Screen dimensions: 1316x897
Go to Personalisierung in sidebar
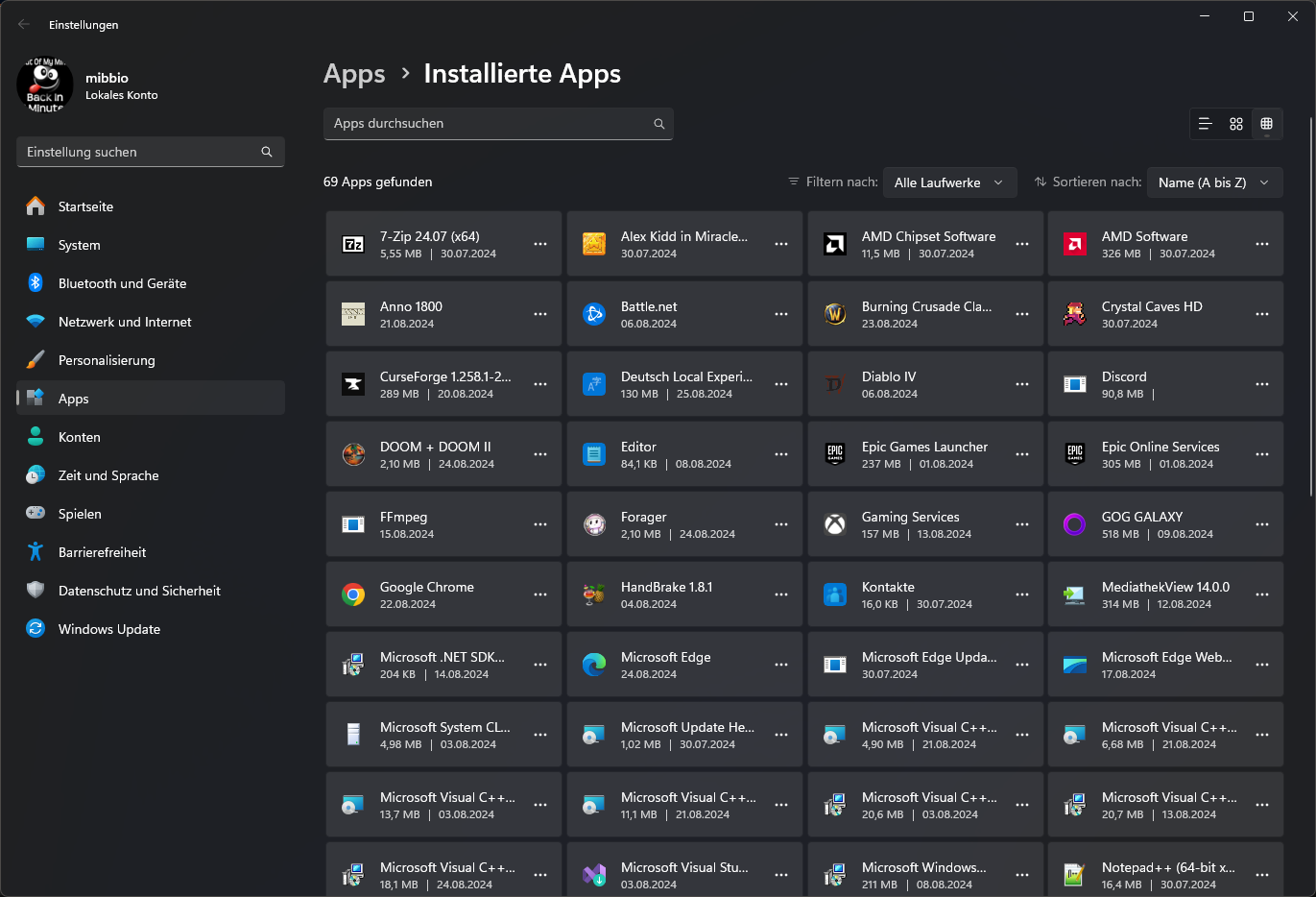(107, 360)
